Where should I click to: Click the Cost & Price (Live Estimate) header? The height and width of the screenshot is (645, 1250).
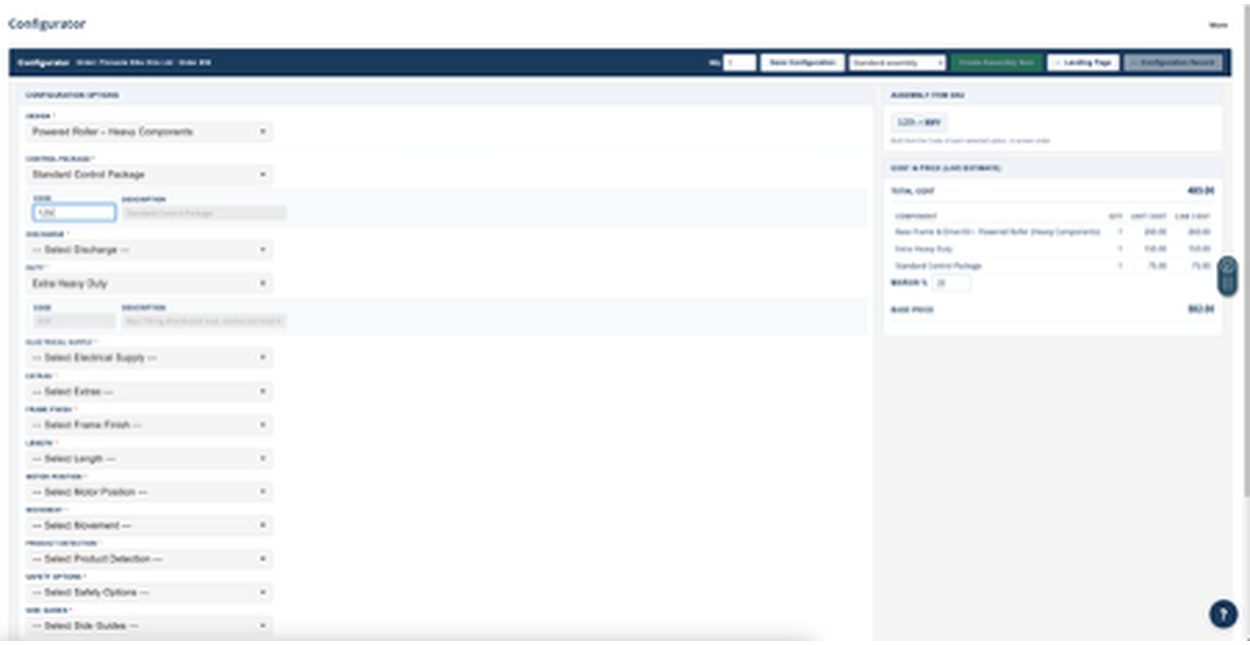tap(946, 168)
